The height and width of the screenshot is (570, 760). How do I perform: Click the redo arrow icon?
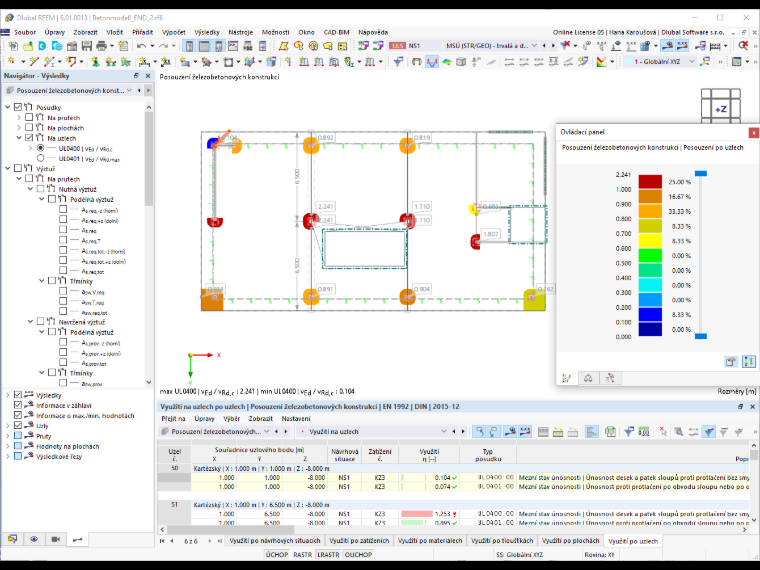coord(163,46)
